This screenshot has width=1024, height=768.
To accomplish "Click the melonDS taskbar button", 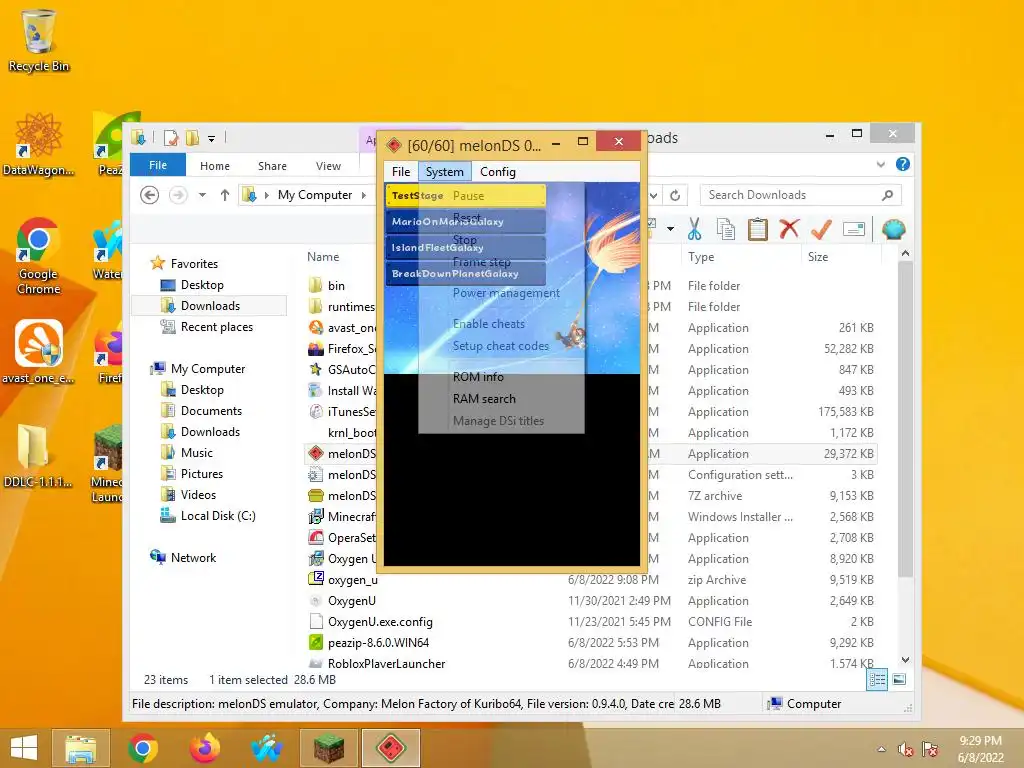I will point(391,748).
